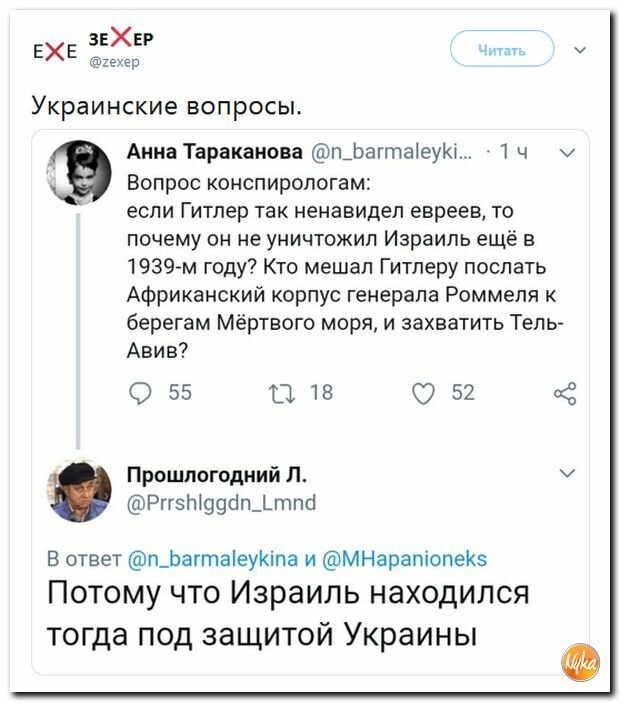The image size is (621, 703).
Task: Expand the chevron menu beside Читать
Action: (x=580, y=50)
